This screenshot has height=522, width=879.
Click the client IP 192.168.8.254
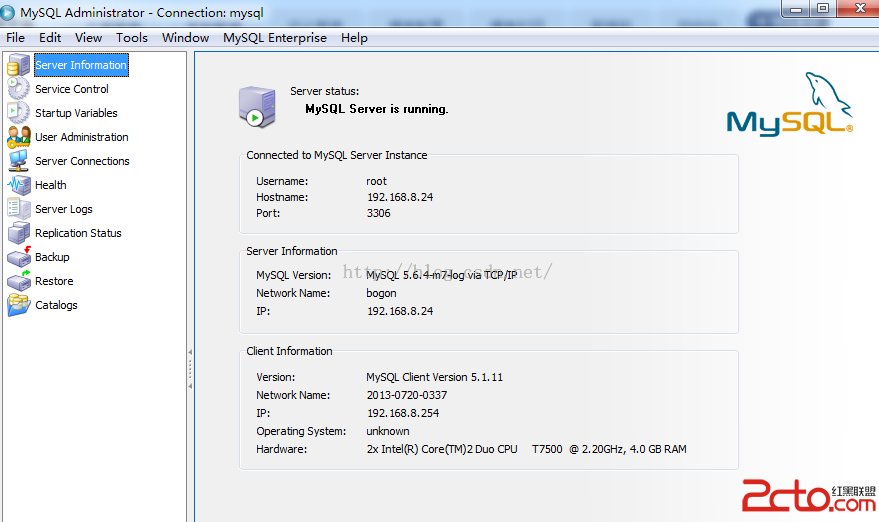pyautogui.click(x=403, y=413)
